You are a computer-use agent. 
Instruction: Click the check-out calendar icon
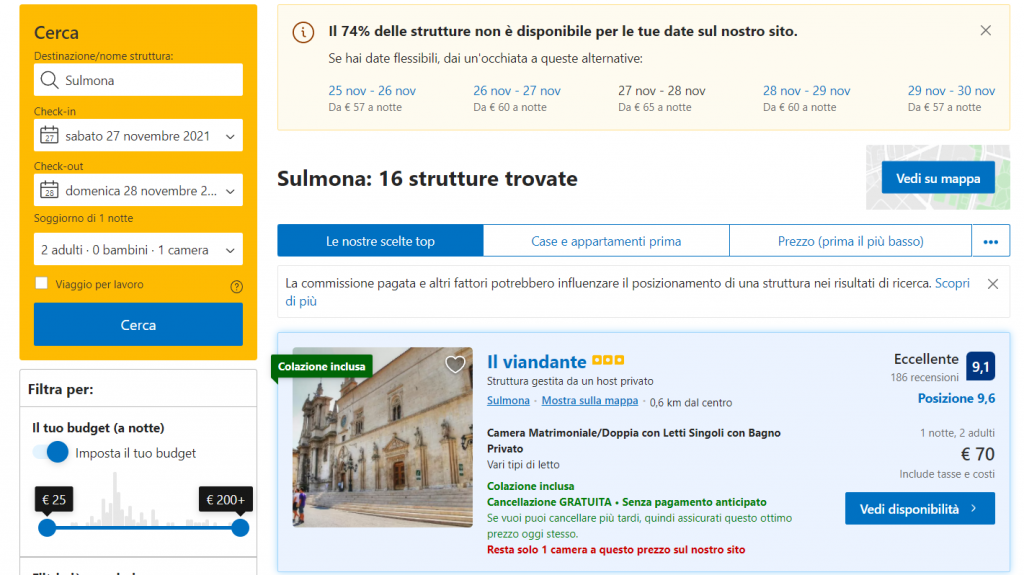[49, 190]
